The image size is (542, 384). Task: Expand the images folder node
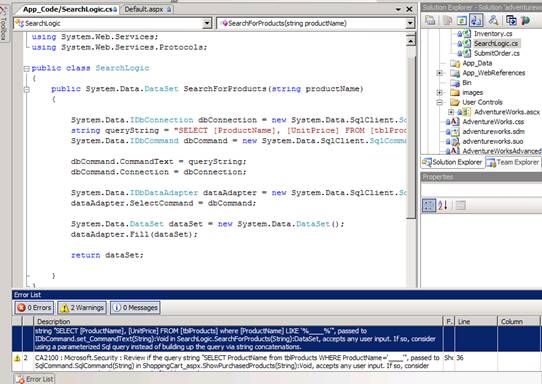[x=440, y=93]
